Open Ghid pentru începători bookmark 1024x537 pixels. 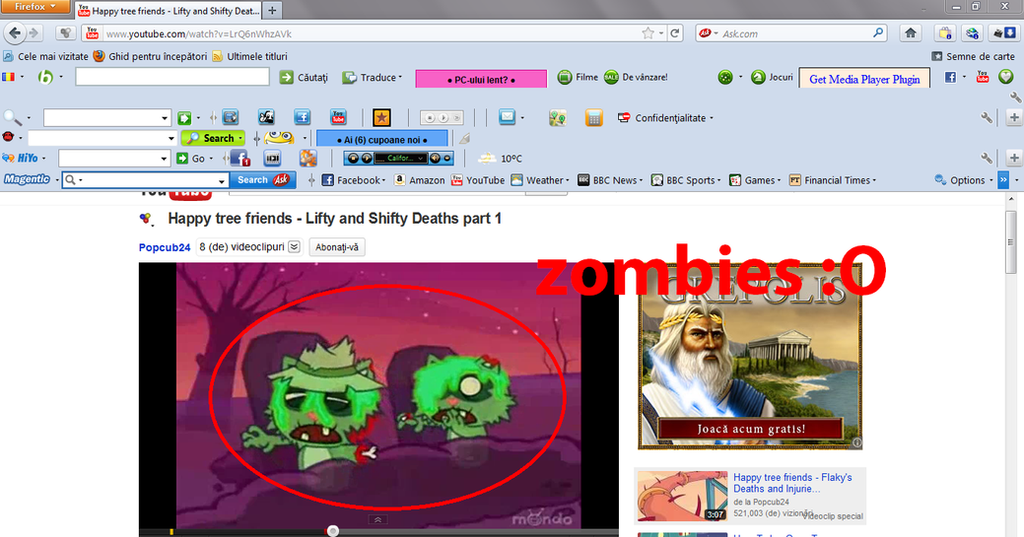click(x=150, y=56)
